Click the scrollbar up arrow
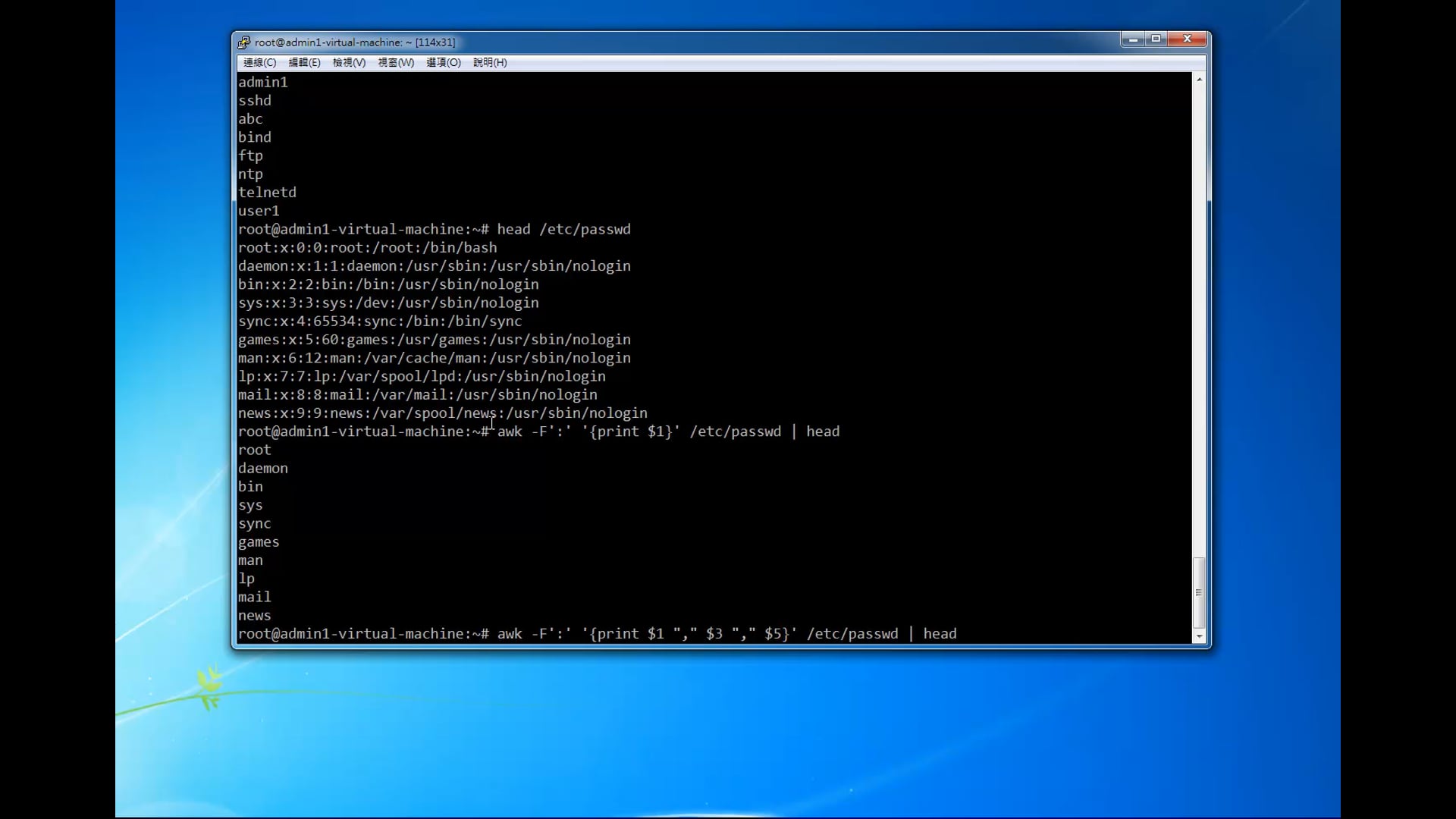 (1199, 80)
